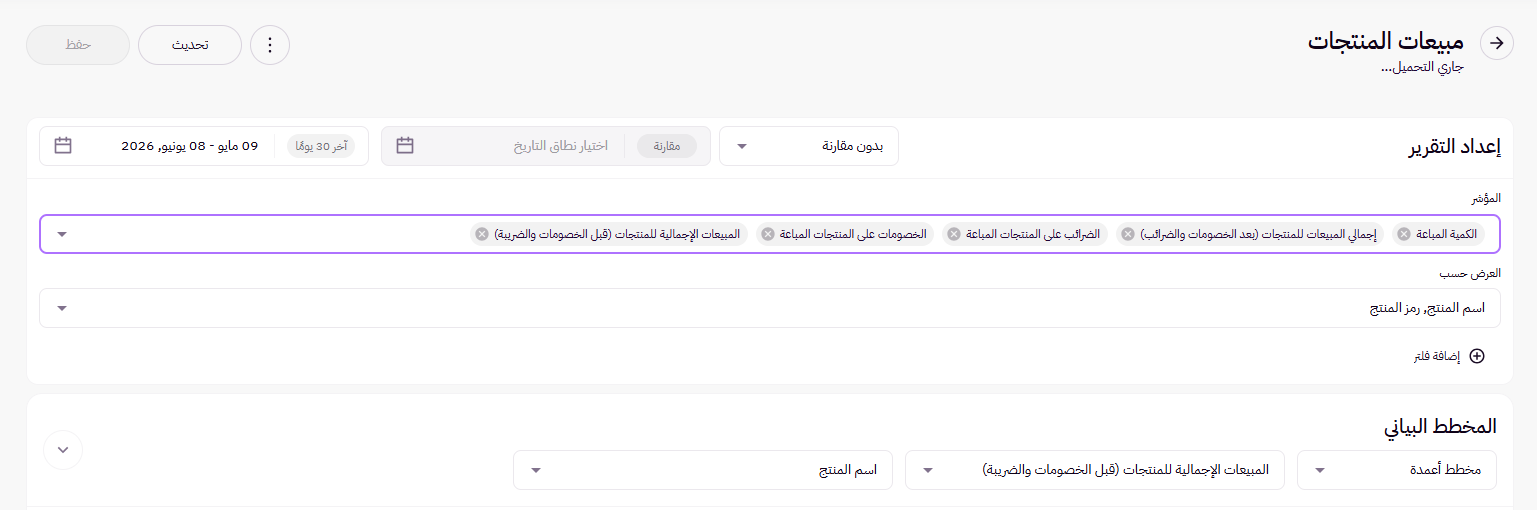Open the مخطط أعمدة chart type dropdown
The height and width of the screenshot is (510, 1537).
1397,470
